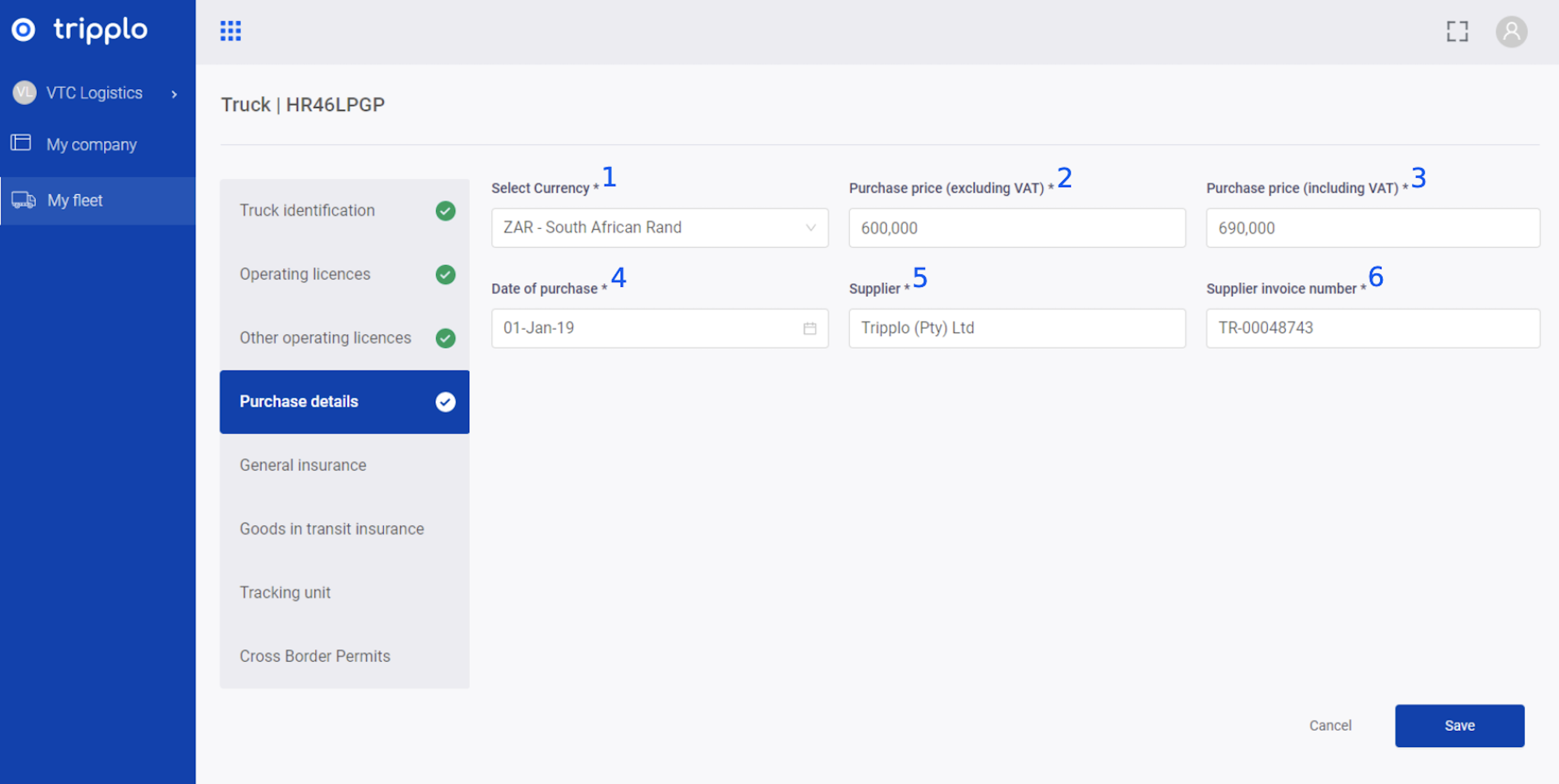Click Supplier invoice number field
Screen dimensions: 1559x784
[1372, 328]
